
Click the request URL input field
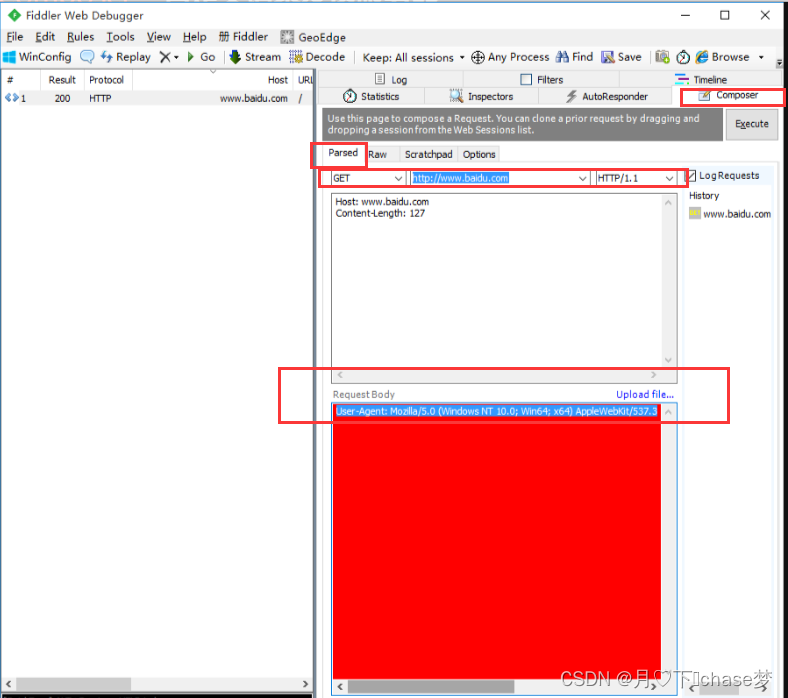(493, 178)
